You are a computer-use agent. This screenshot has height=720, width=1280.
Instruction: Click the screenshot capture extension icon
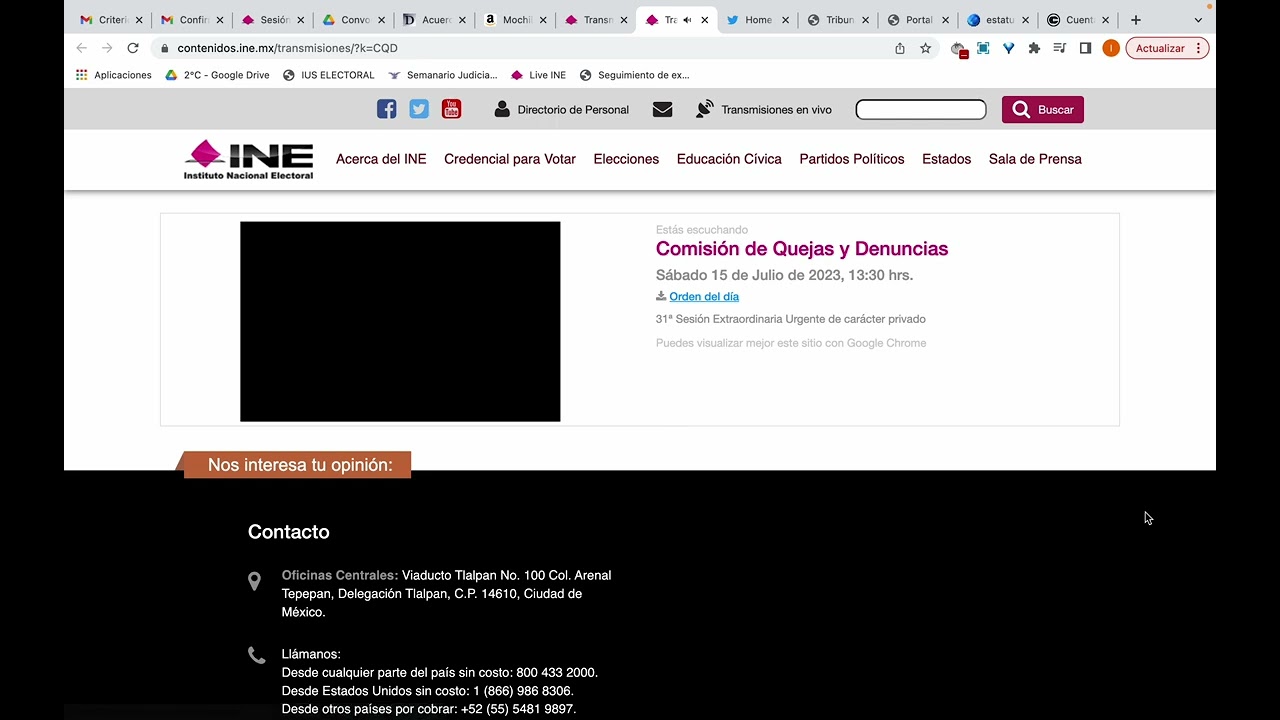point(983,48)
